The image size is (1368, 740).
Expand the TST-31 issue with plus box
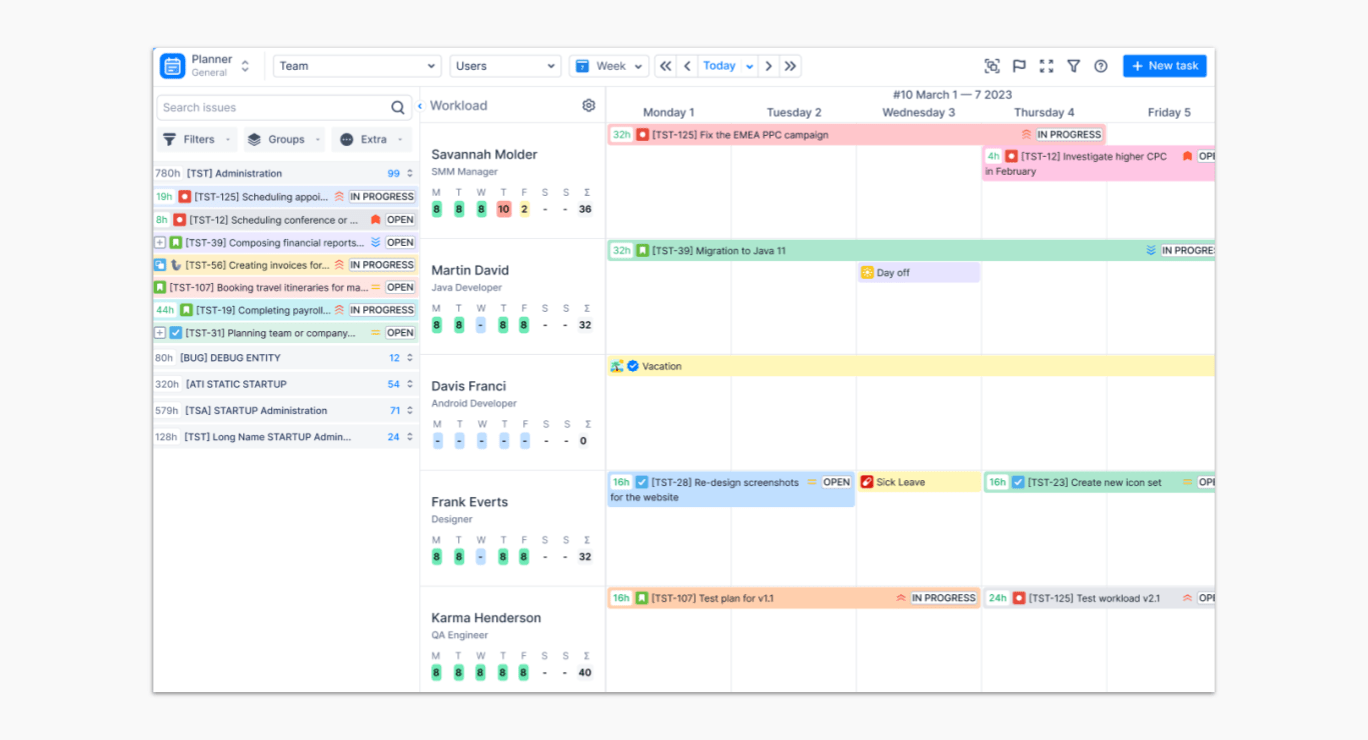(x=160, y=333)
